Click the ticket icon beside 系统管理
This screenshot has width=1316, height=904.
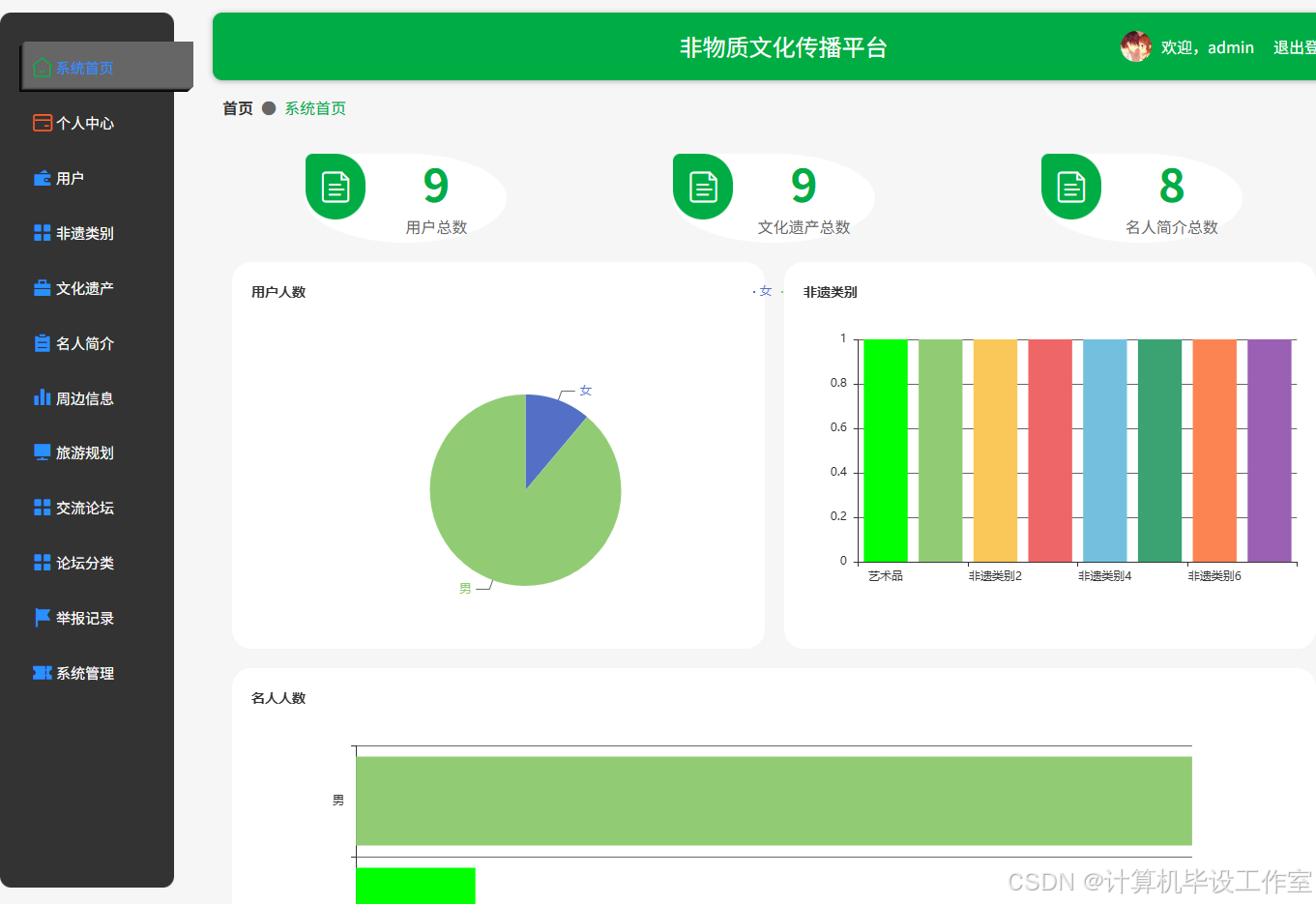coord(42,673)
